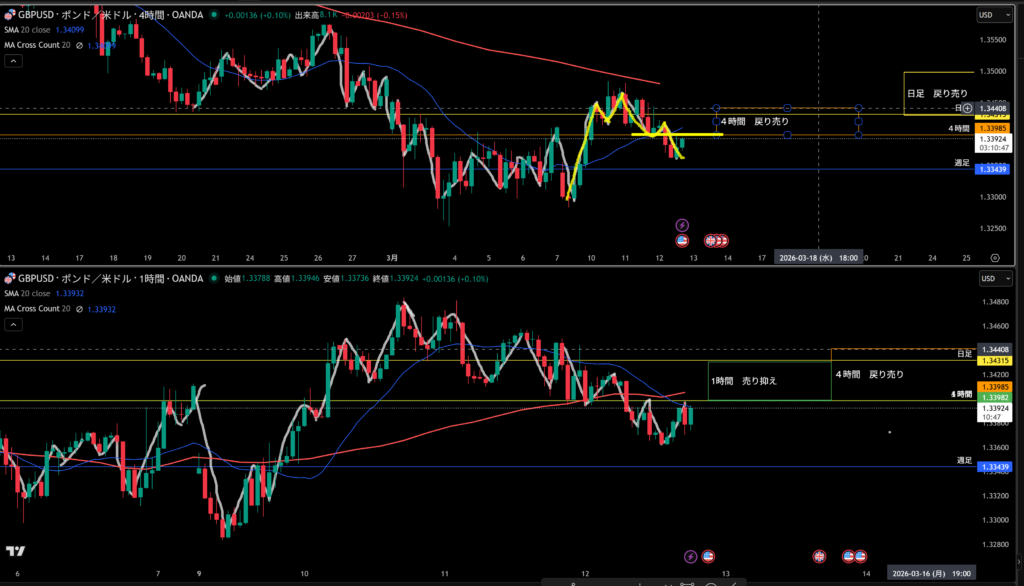This screenshot has width=1024, height=586.
Task: Click the purple lightning event icon on upper chart
Action: (x=682, y=226)
